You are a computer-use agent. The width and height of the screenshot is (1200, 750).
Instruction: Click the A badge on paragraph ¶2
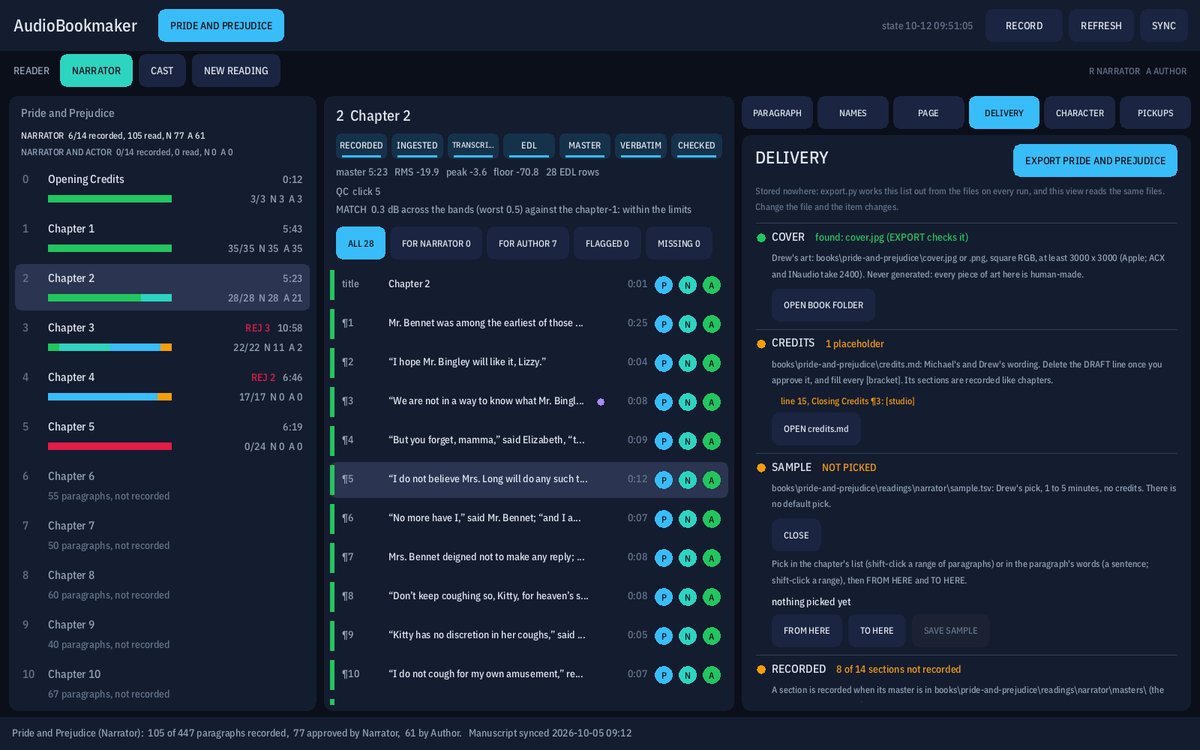coord(711,363)
